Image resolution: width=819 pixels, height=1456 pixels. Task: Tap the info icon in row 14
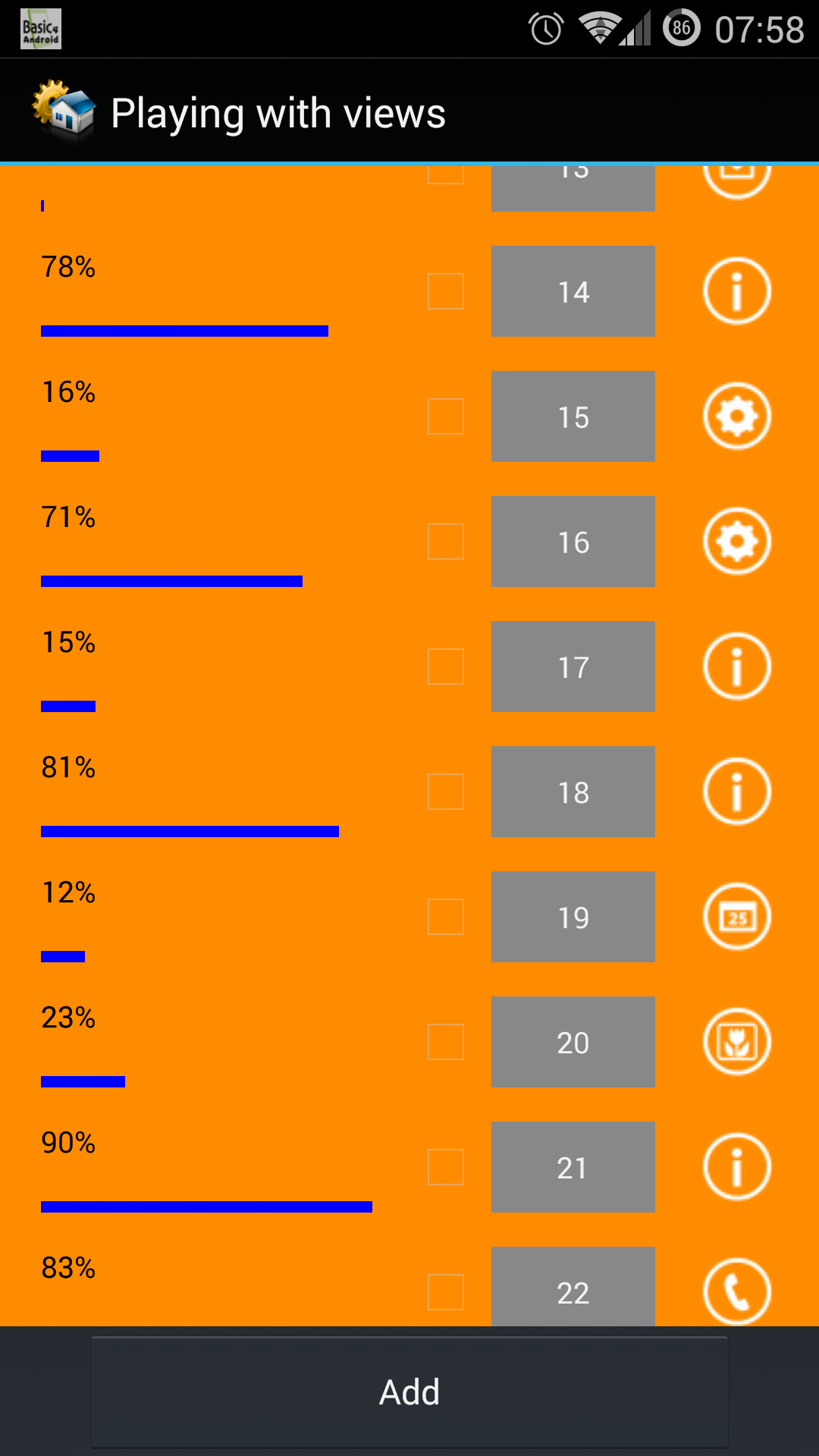[x=736, y=291]
